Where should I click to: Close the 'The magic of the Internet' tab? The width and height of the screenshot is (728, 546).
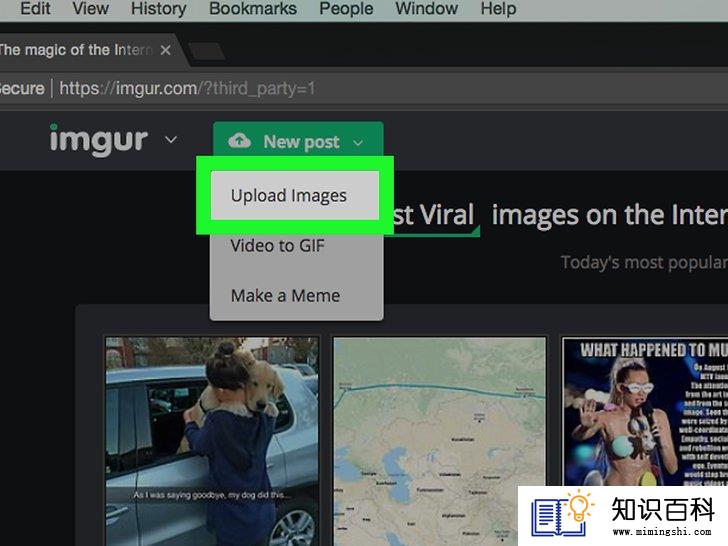[165, 50]
